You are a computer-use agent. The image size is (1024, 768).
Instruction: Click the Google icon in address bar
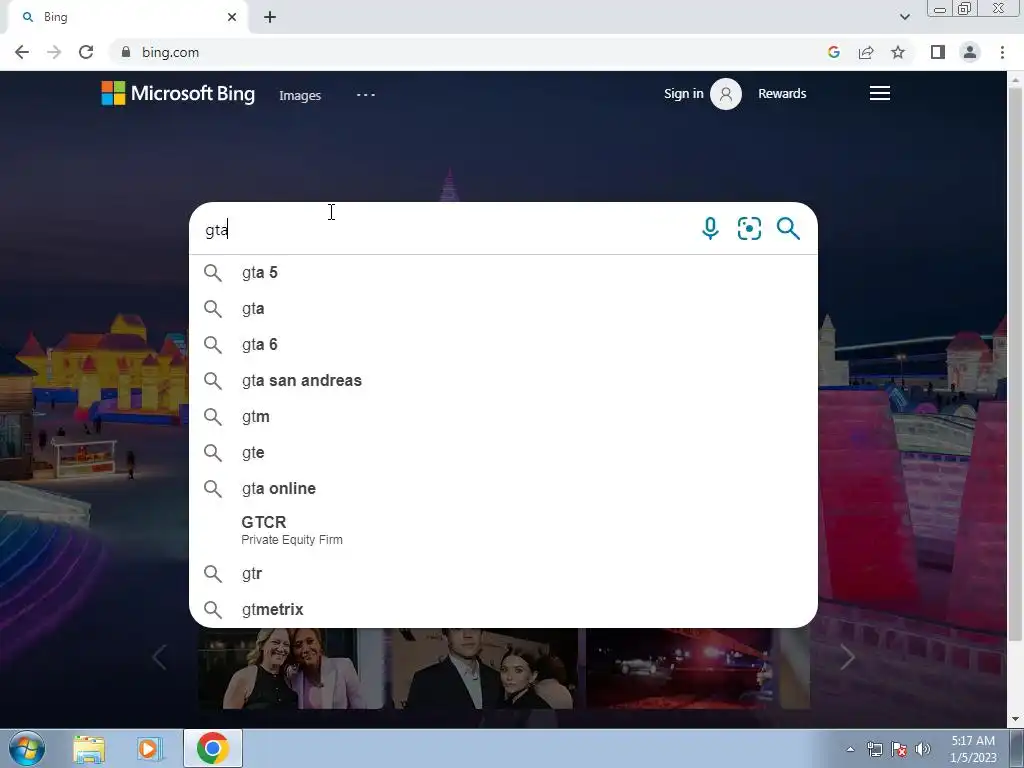(833, 52)
